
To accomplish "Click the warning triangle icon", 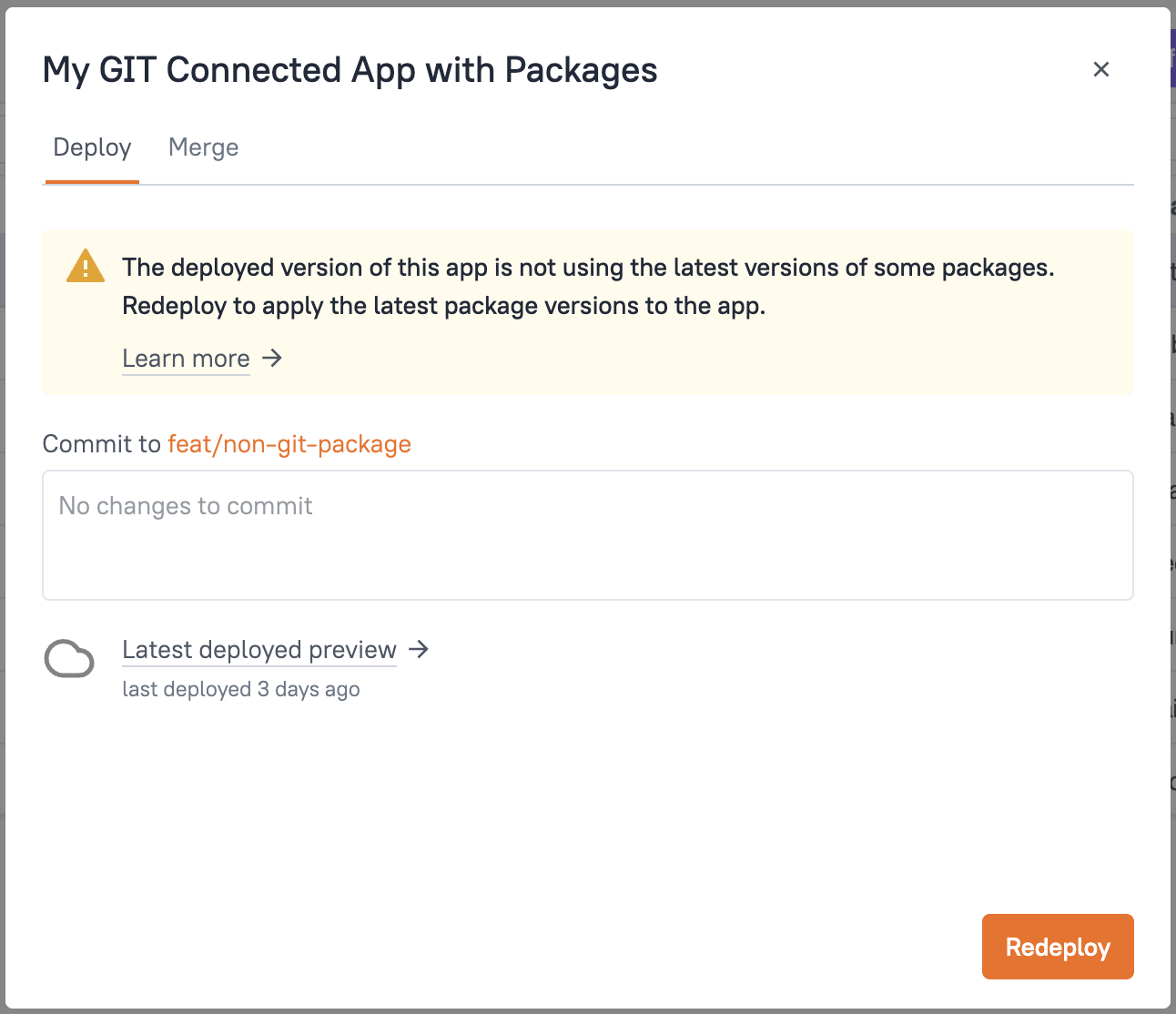I will coord(85,266).
